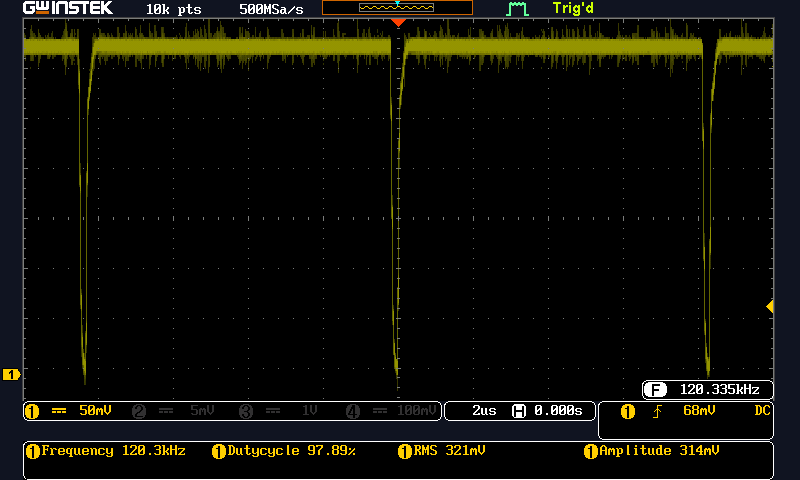The image size is (800, 480).
Task: Select the channel 3 indicator
Action: [x=246, y=411]
